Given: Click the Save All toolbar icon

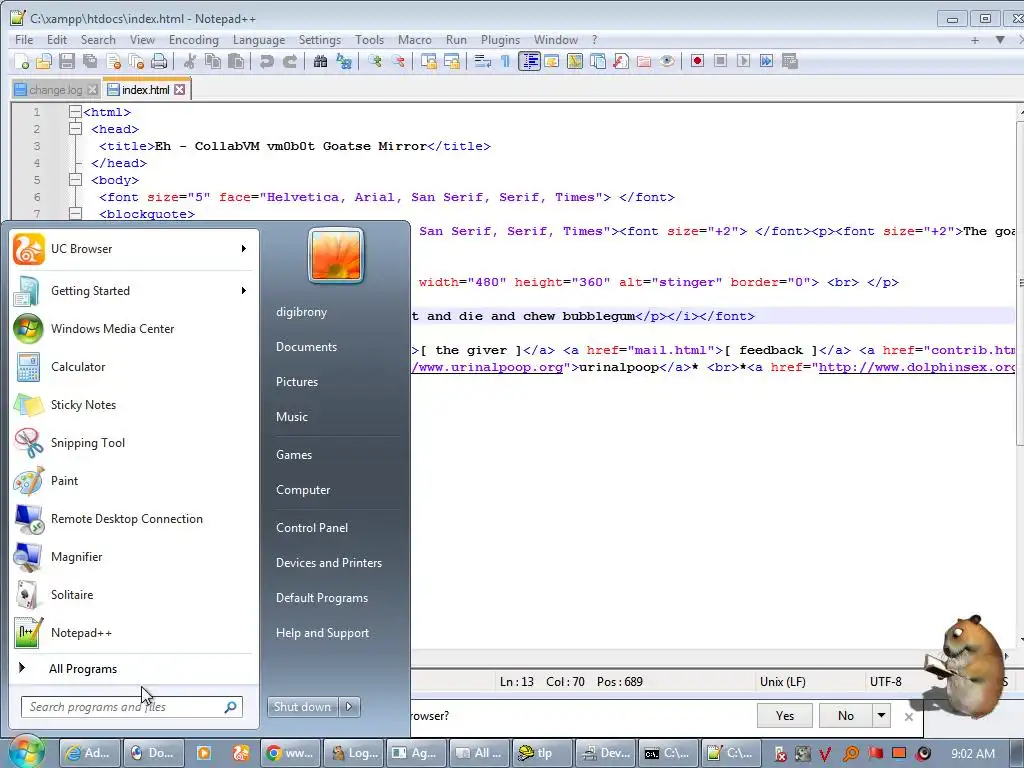Looking at the screenshot, I should point(89,61).
